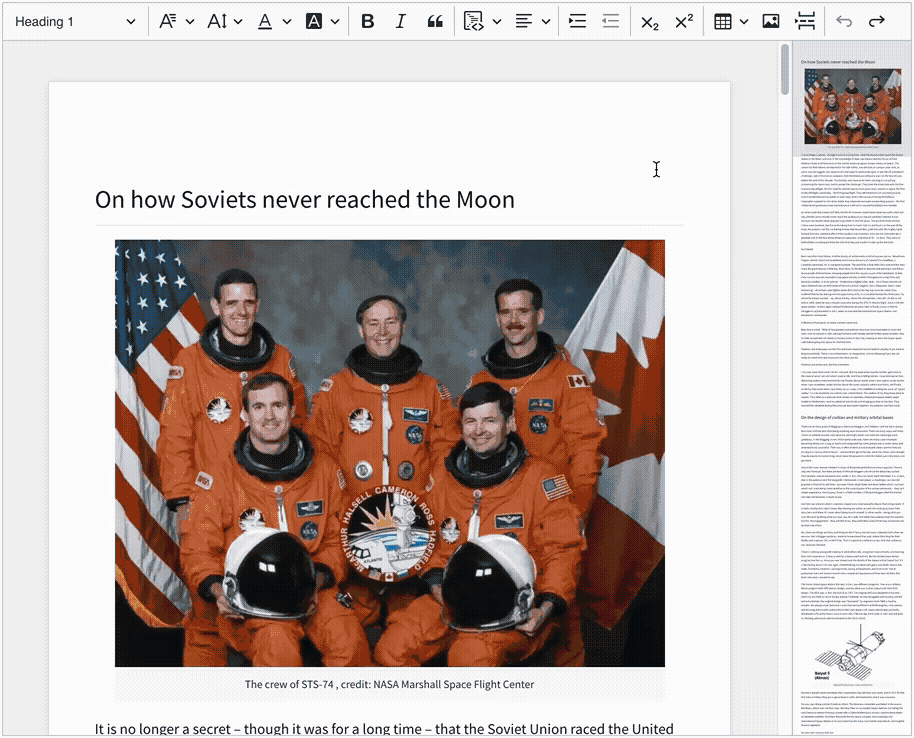Screen dimensions: 914x738
Task: Expand the text alignment dropdown arrow
Action: click(546, 22)
